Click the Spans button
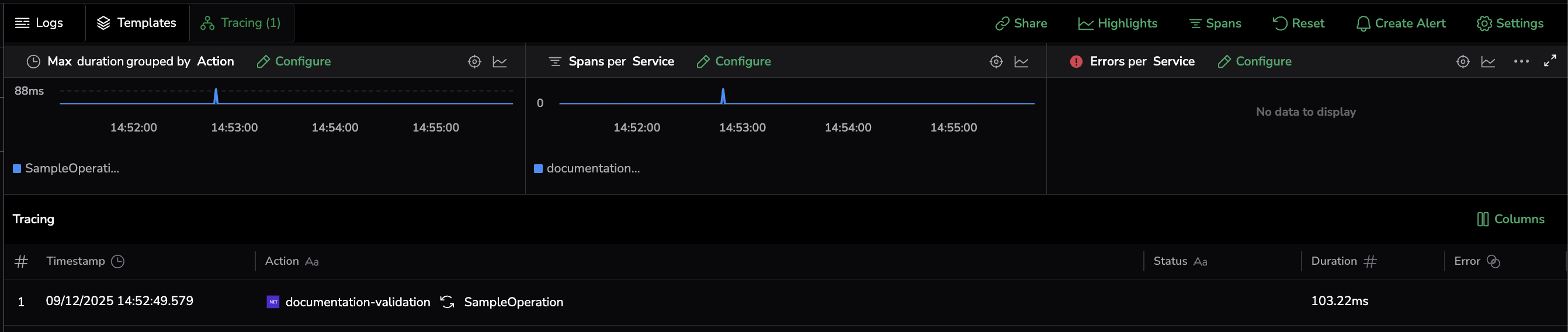 1215,24
